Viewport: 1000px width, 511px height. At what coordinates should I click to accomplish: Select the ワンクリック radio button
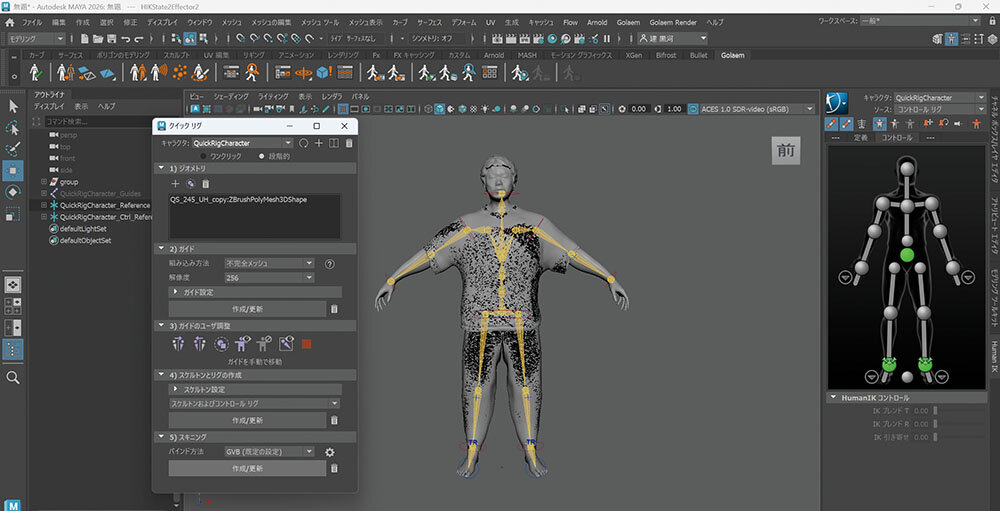pos(203,156)
